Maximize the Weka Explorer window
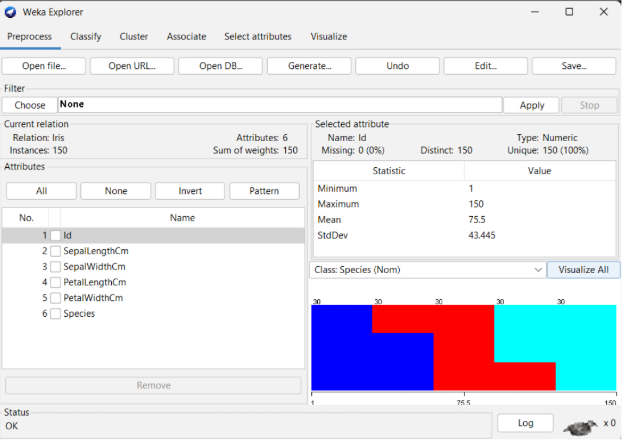This screenshot has height=446, width=623. pyautogui.click(x=569, y=12)
